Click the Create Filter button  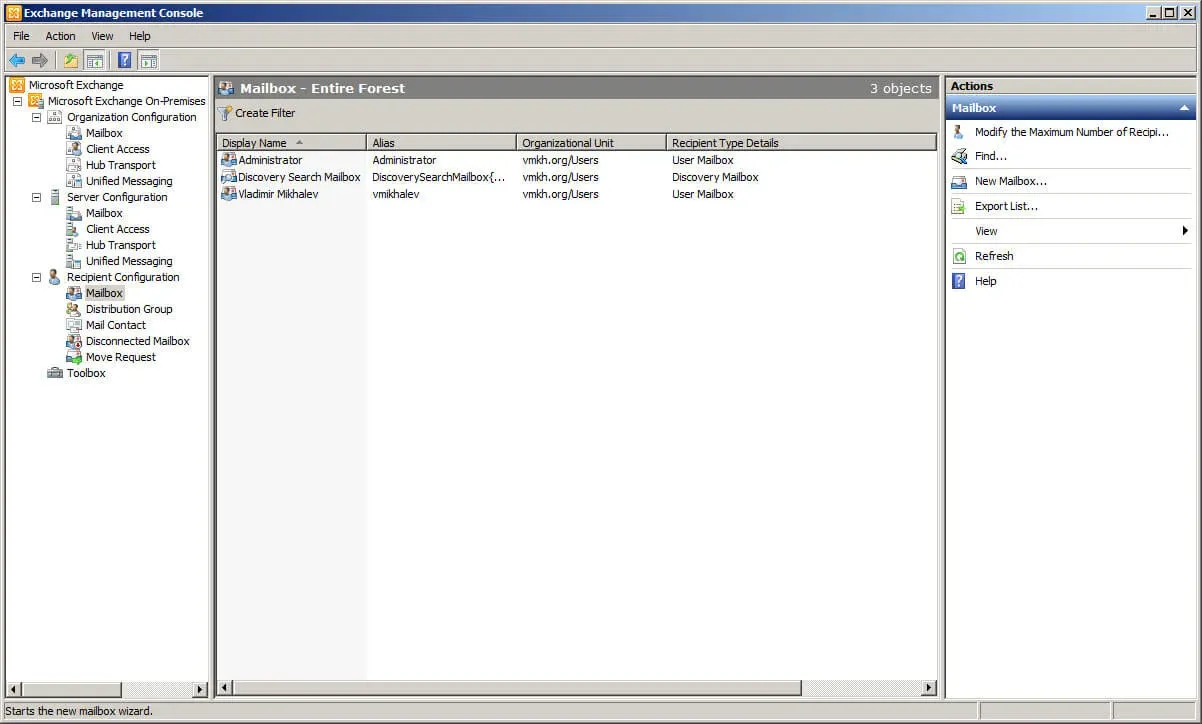(257, 113)
